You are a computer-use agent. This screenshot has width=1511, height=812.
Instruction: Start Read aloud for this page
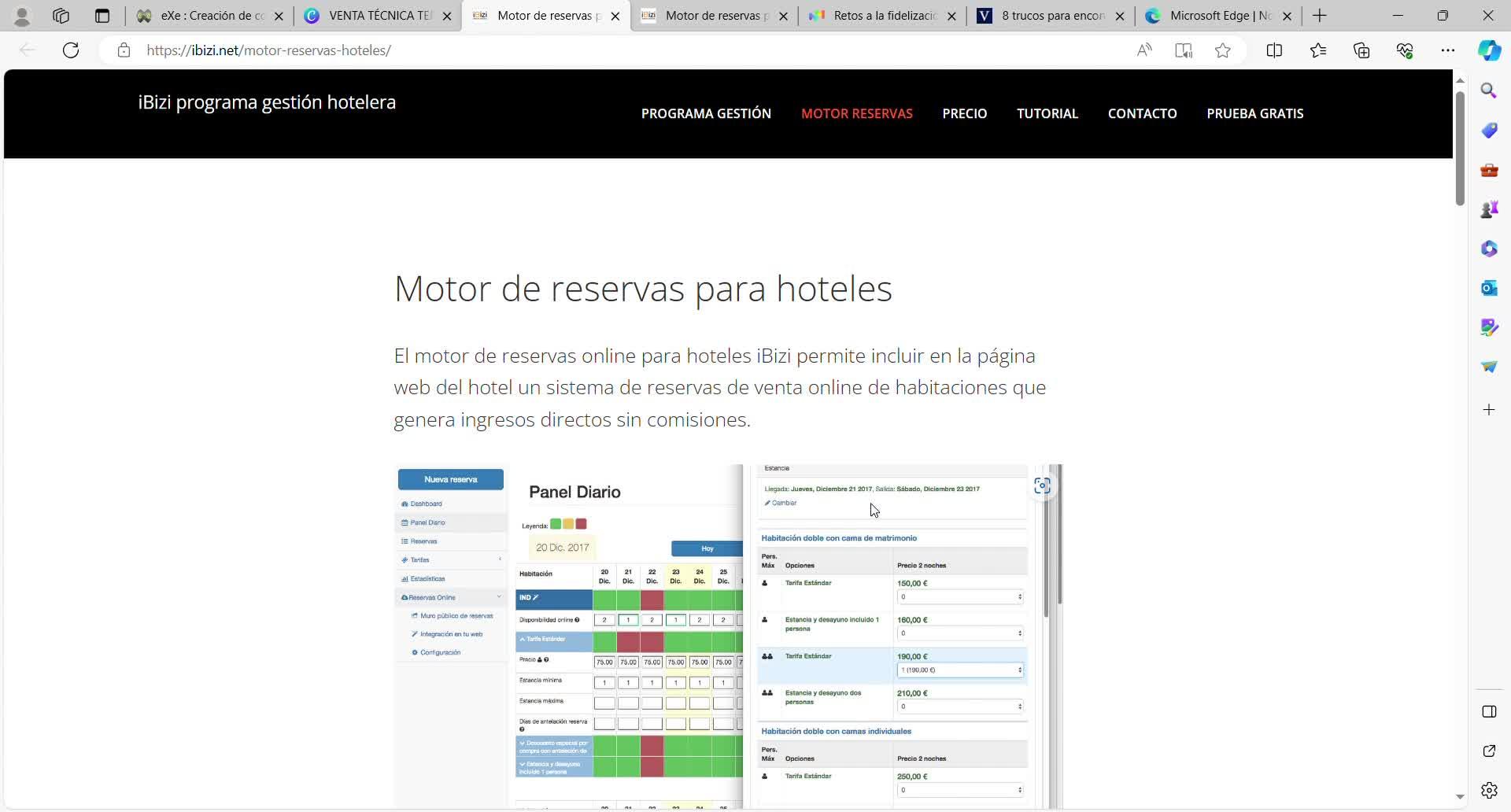coord(1144,50)
